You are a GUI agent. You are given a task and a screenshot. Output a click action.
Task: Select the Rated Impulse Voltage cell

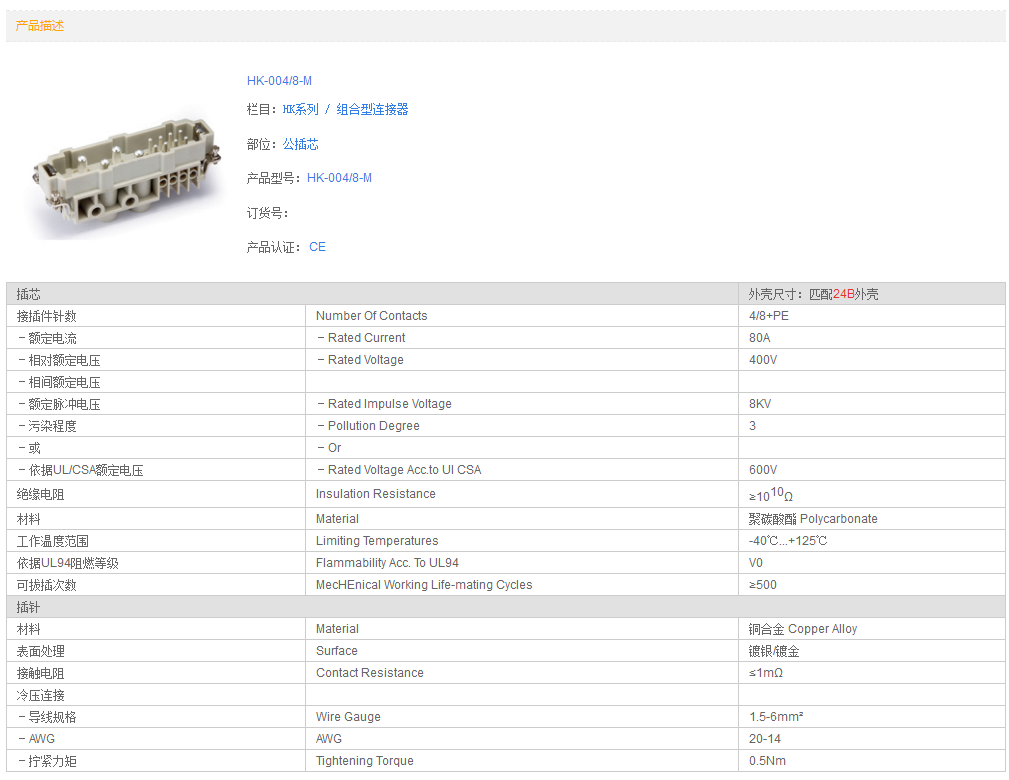(389, 404)
